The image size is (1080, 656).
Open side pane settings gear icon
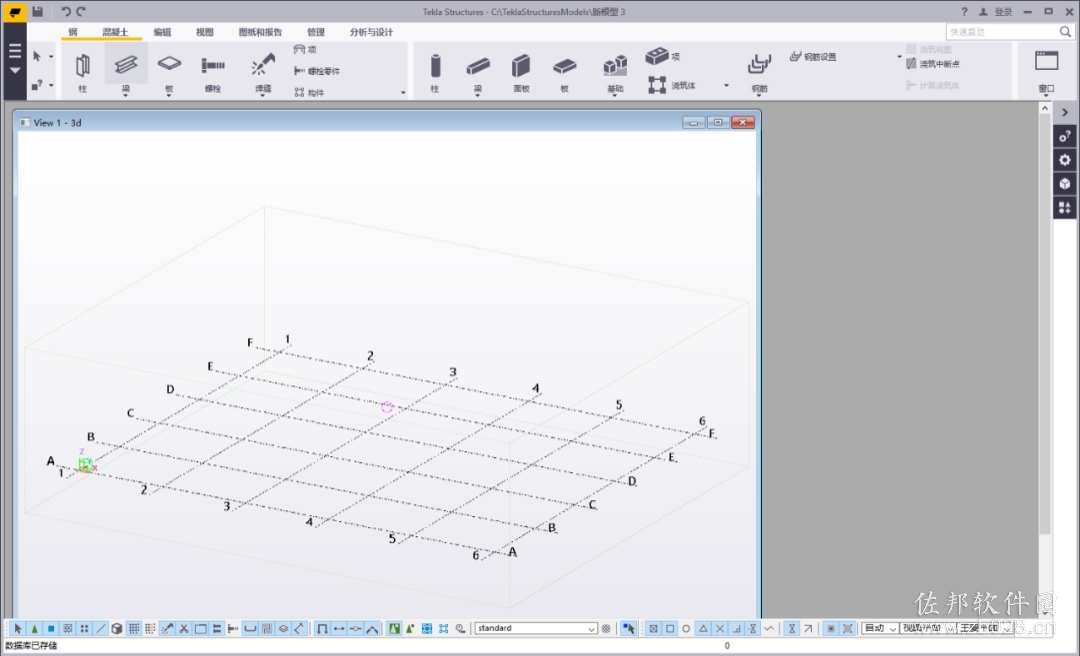(1065, 160)
